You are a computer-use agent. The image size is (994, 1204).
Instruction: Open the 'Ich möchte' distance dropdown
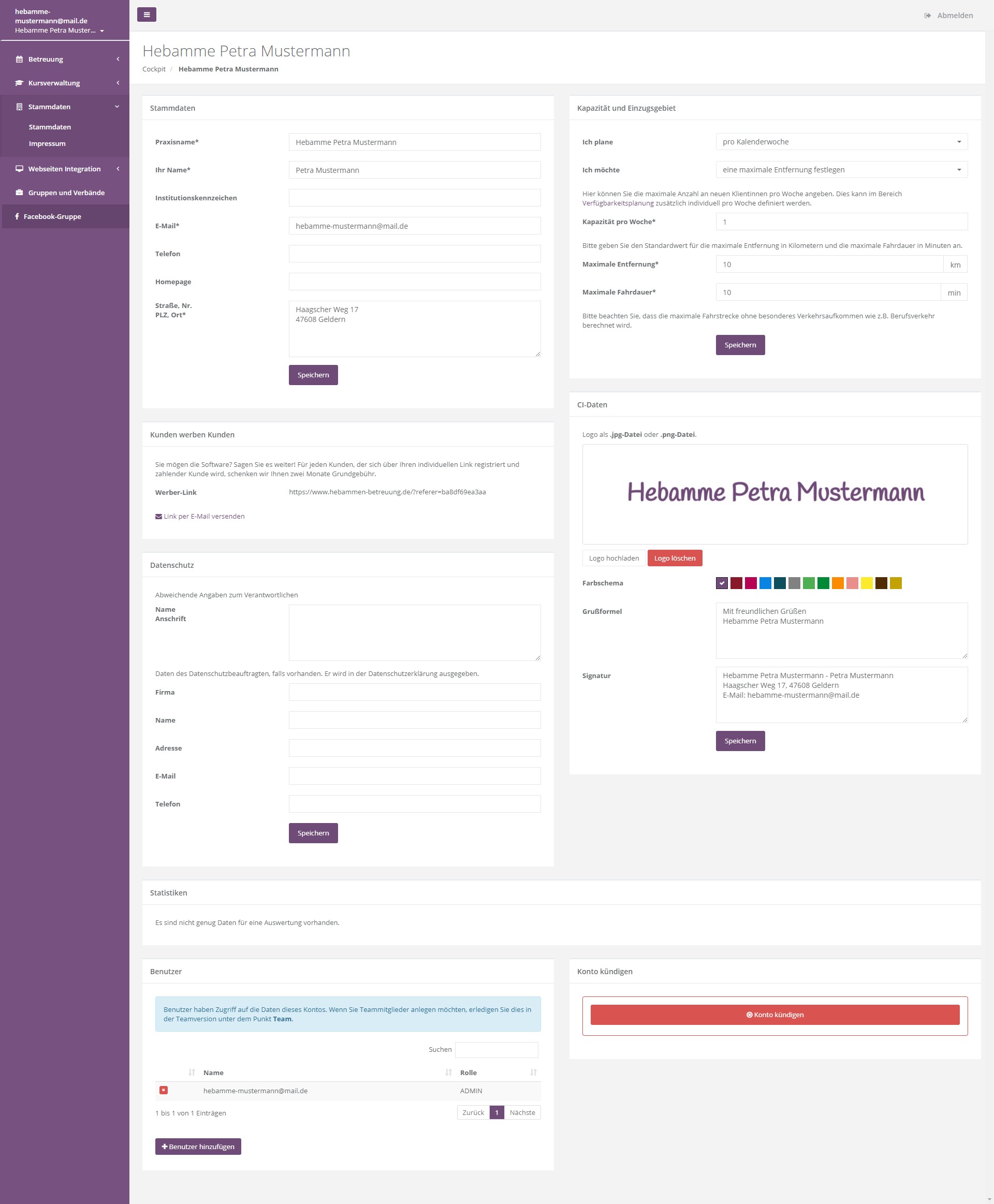(x=841, y=170)
